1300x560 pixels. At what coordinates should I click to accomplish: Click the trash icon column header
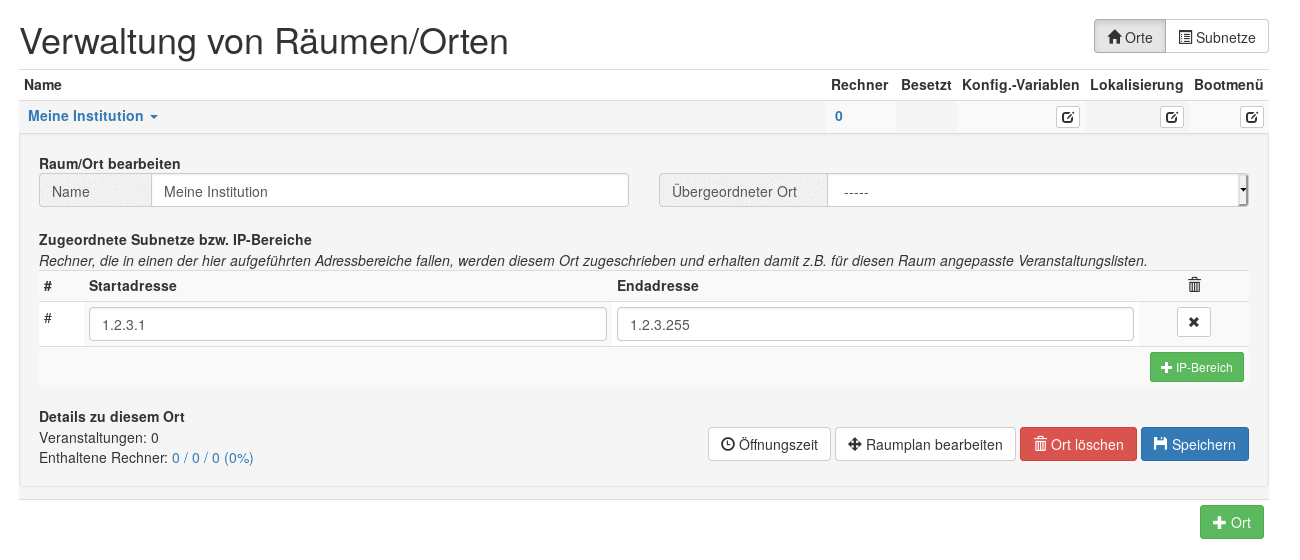pyautogui.click(x=1194, y=286)
